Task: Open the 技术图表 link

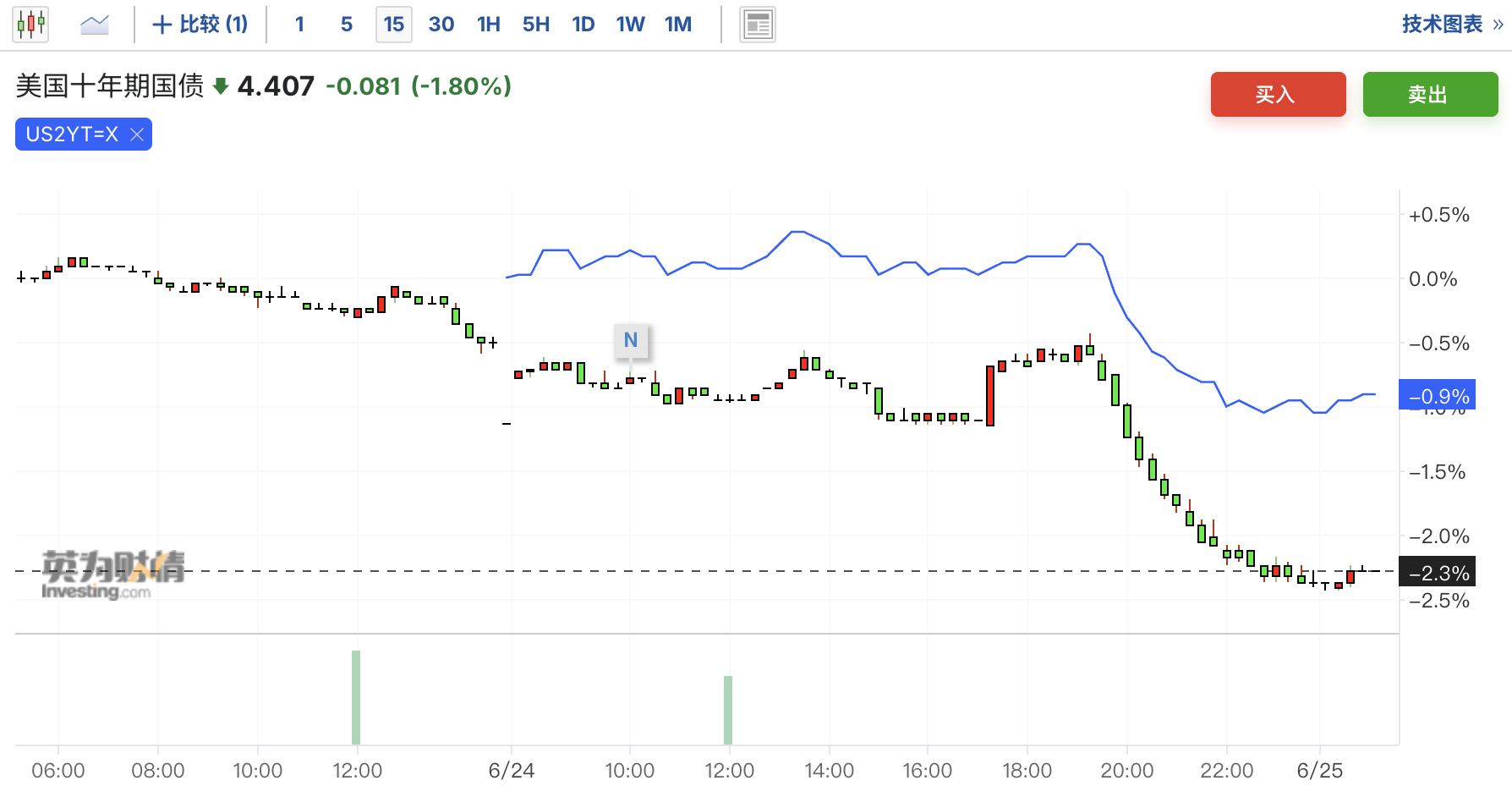Action: 1452,24
